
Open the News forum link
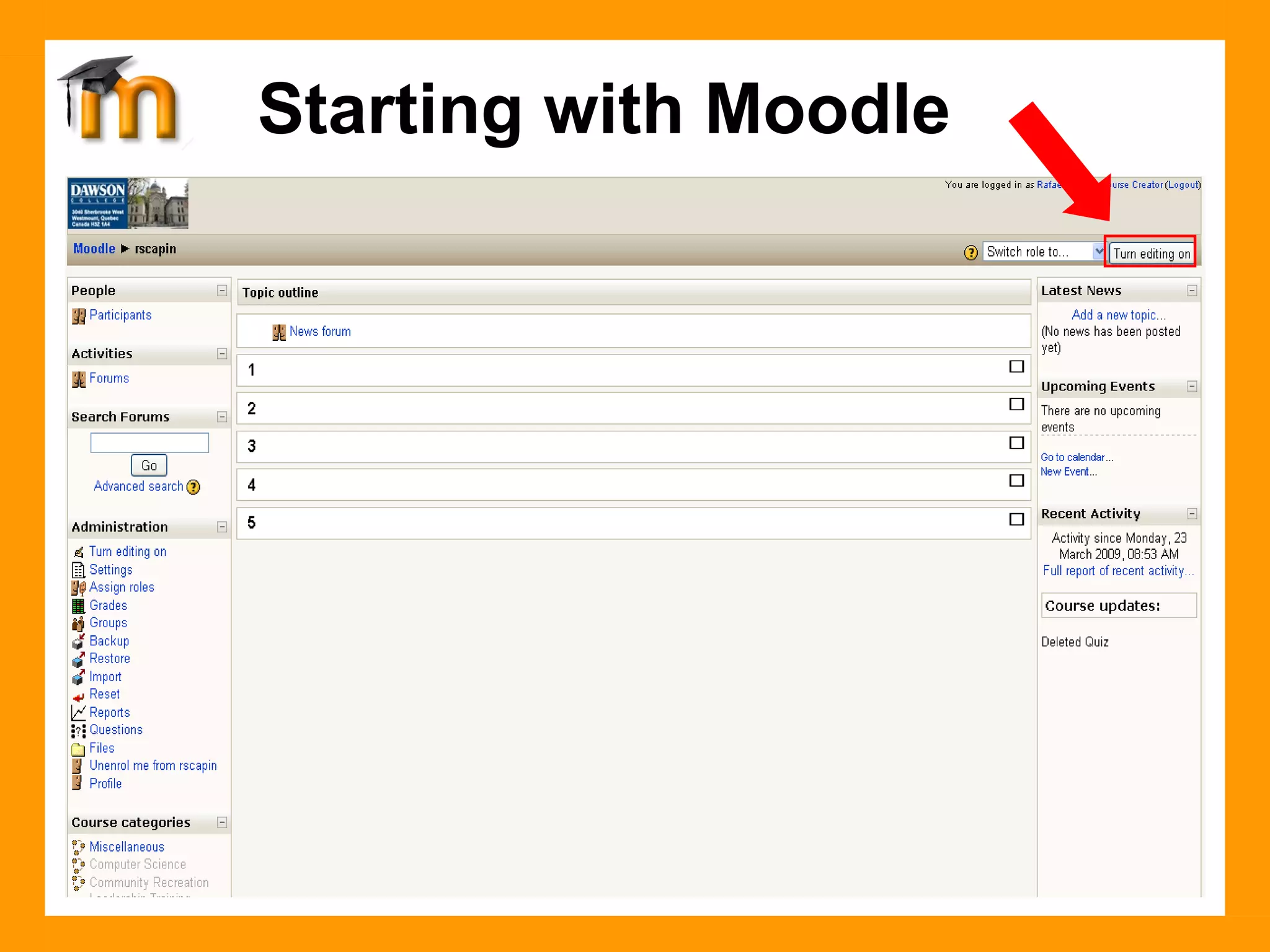(x=320, y=332)
